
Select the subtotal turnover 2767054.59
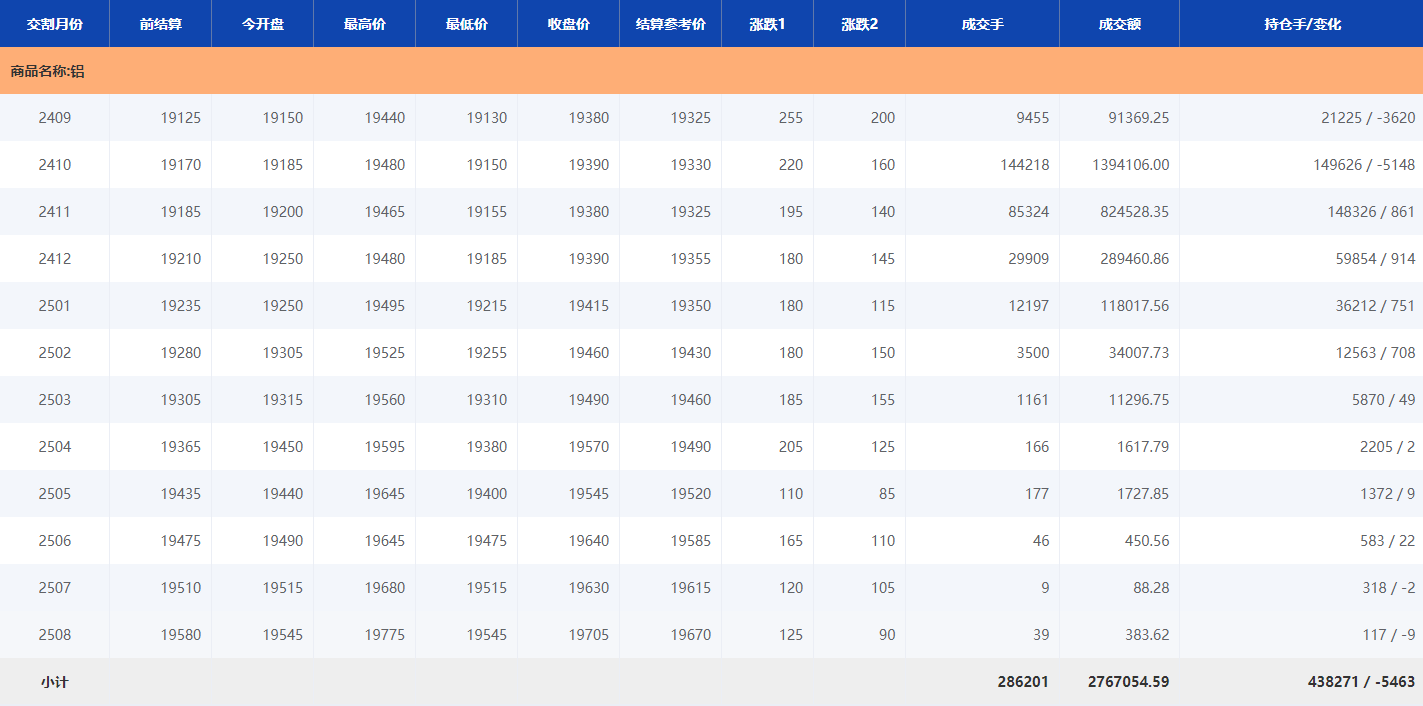point(1128,682)
